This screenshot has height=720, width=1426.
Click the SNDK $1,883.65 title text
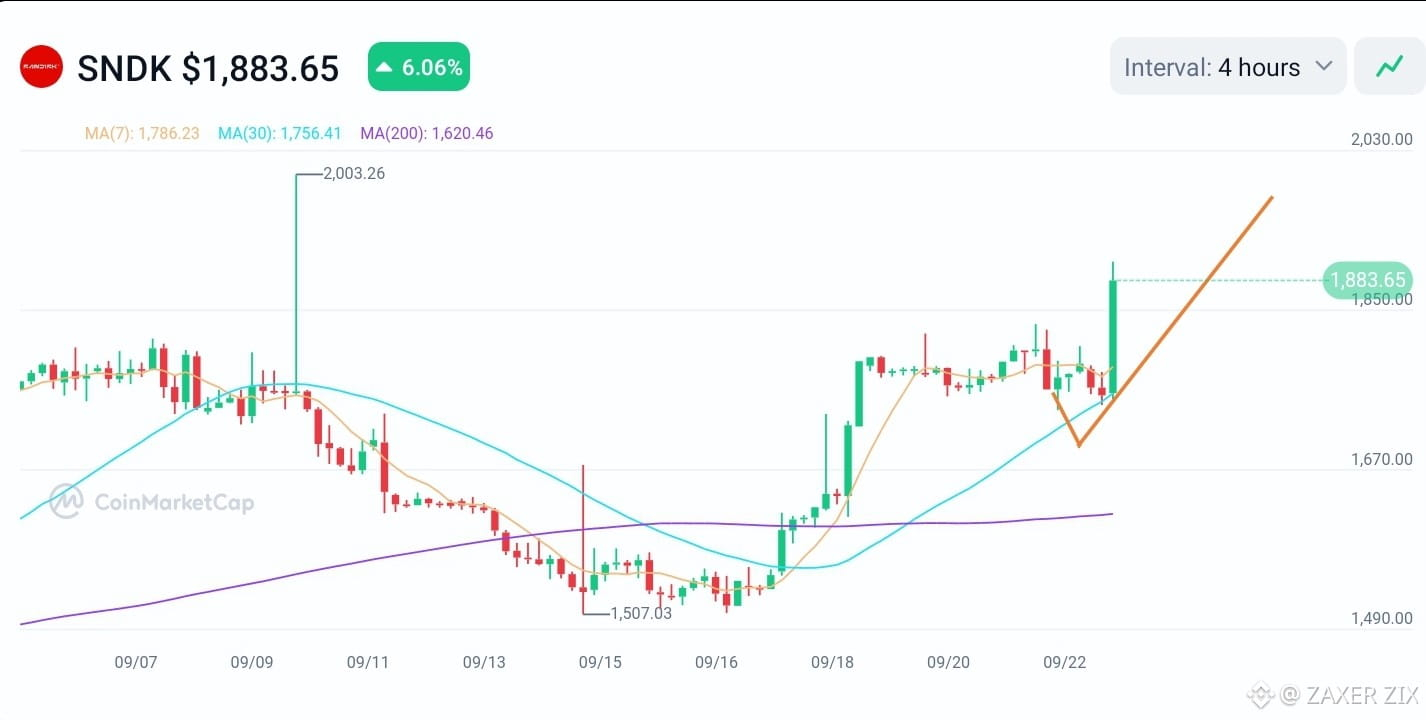click(x=208, y=68)
